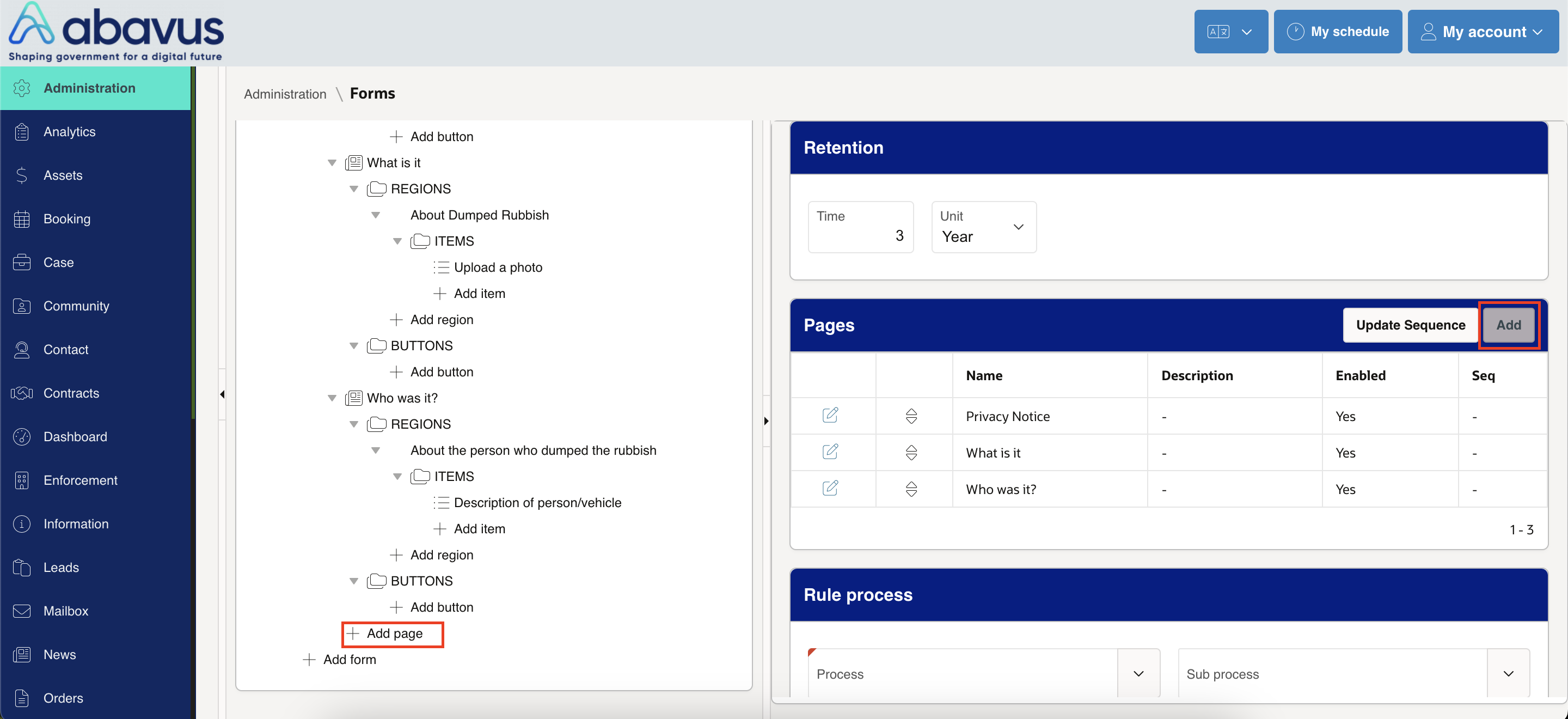Edit the Who was it? page row
1568x719 pixels.
point(830,488)
